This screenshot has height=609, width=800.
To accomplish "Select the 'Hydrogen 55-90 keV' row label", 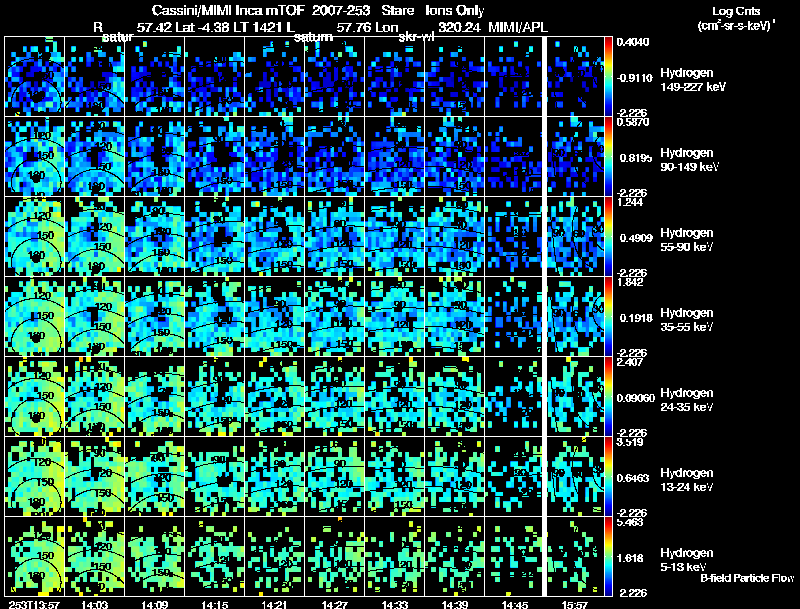I will tap(687, 240).
